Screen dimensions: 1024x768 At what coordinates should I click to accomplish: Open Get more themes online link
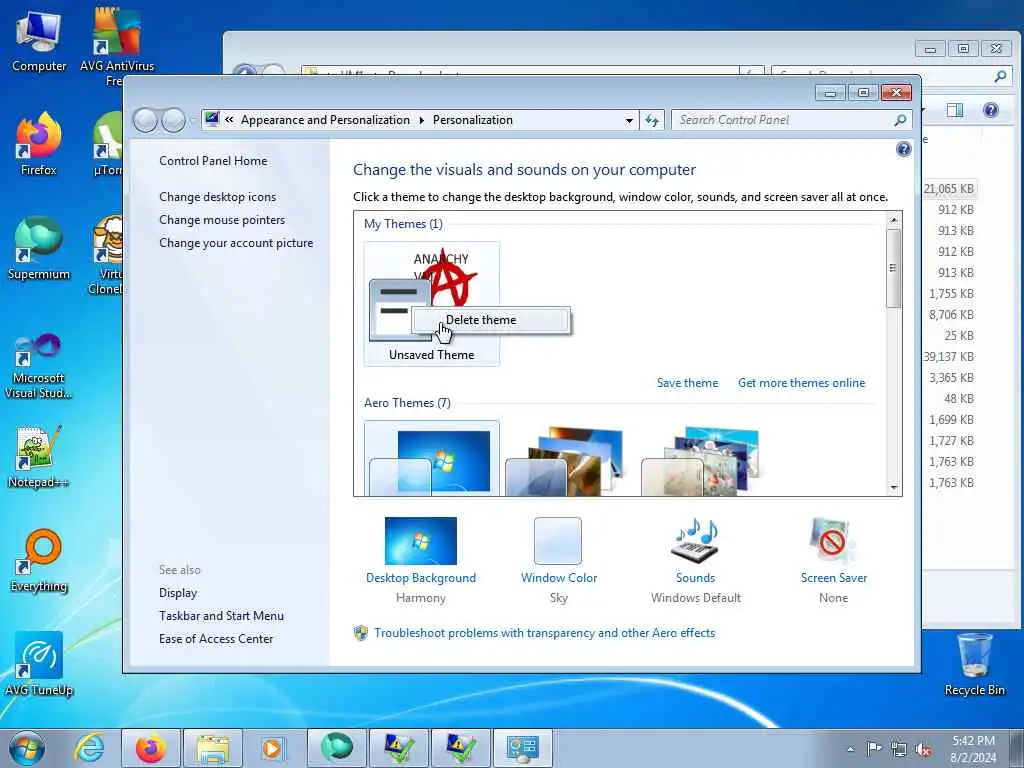[x=801, y=383]
